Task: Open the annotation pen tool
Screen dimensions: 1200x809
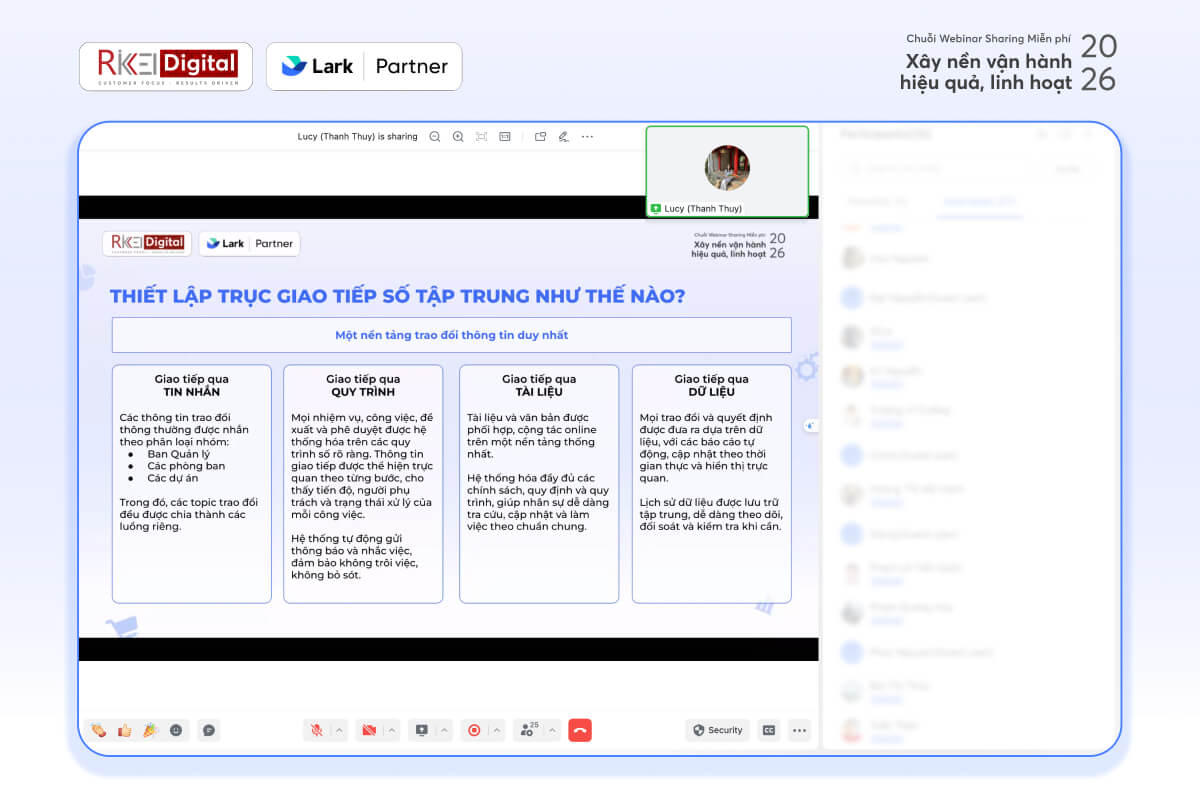Action: (x=561, y=137)
